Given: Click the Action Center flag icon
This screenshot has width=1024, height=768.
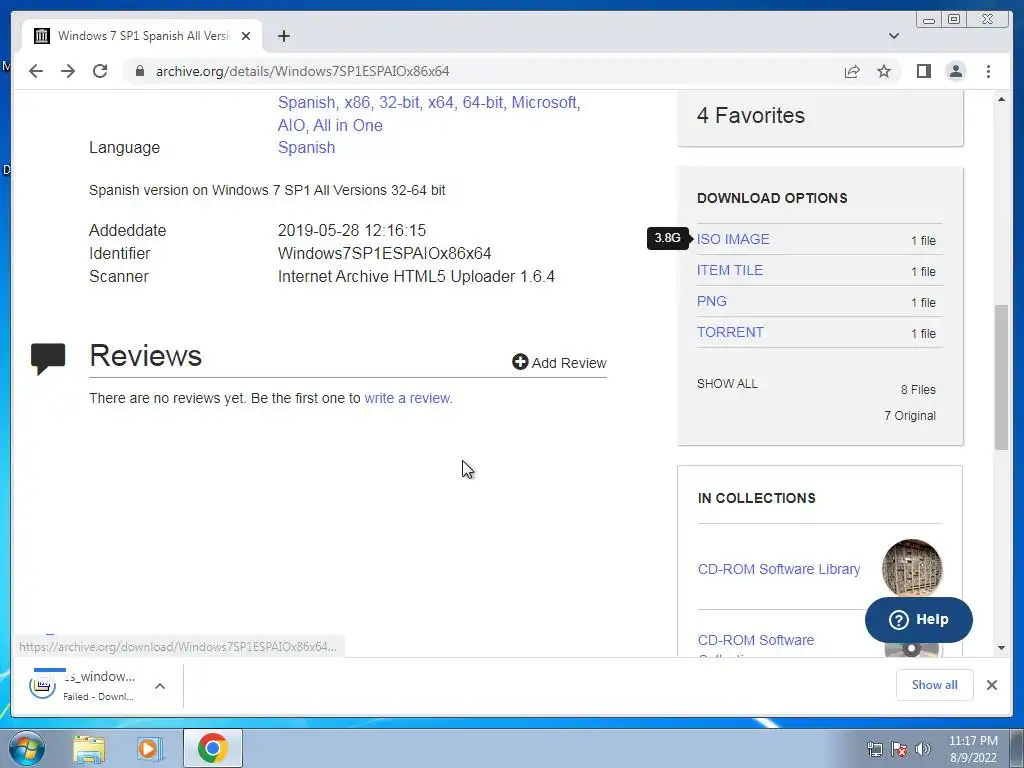Looking at the screenshot, I should click(x=899, y=749).
